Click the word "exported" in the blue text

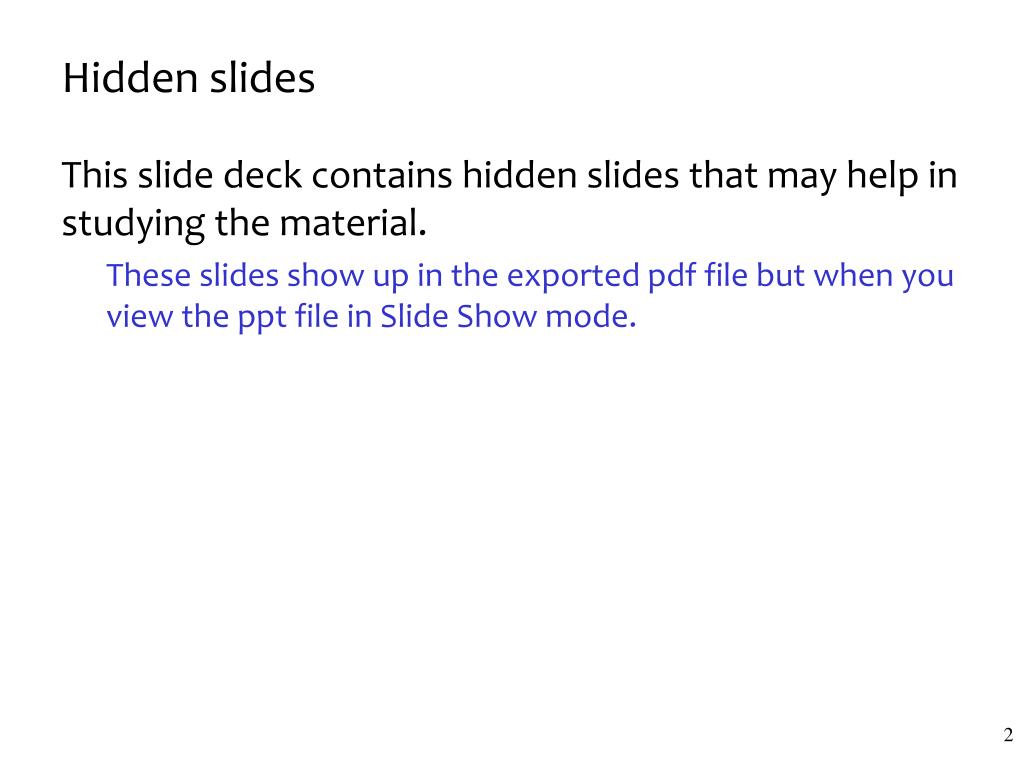coord(573,276)
